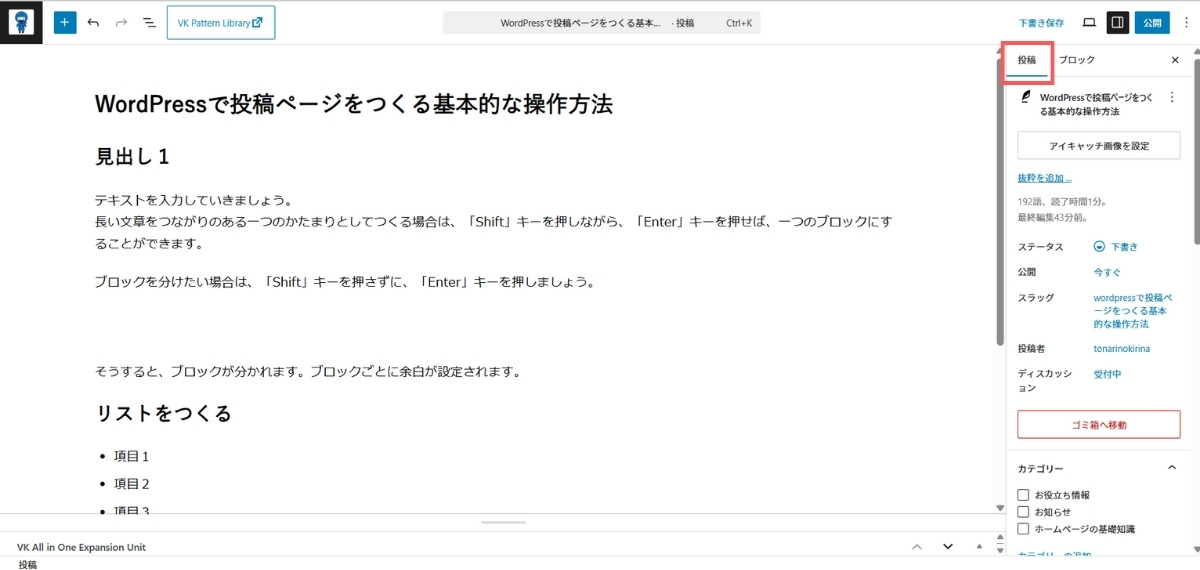Move VK All in One Expansion Unit panel up
1200x570 pixels.
point(917,547)
